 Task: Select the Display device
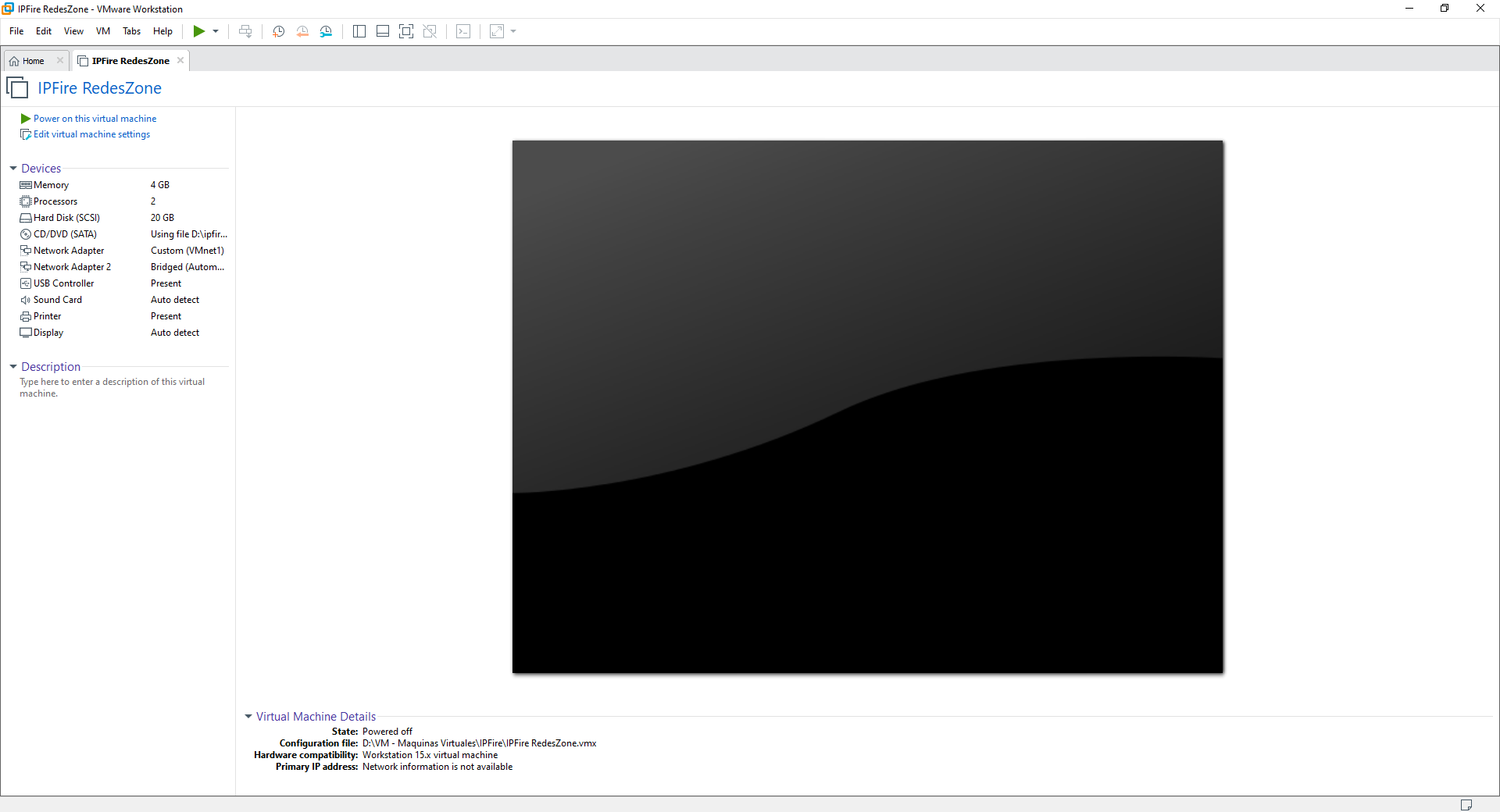pos(123,333)
